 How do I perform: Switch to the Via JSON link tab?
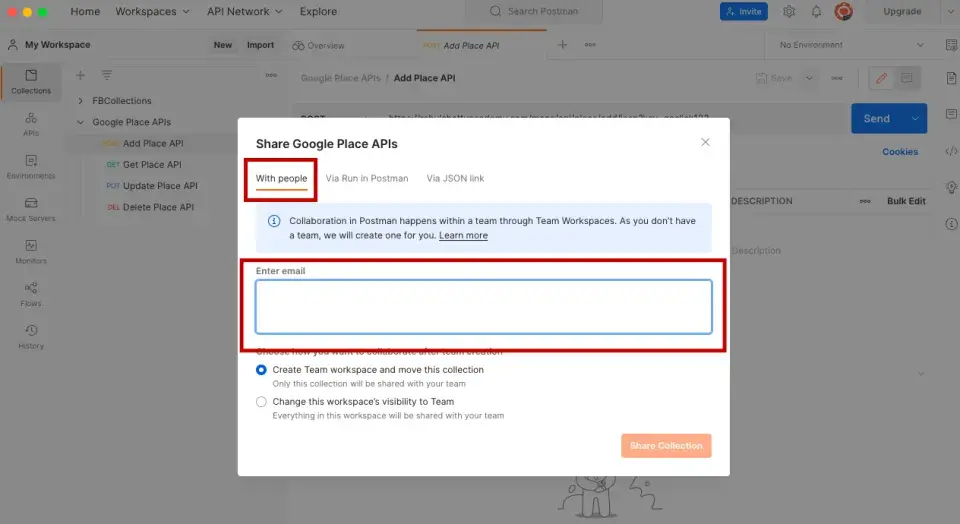click(x=456, y=179)
